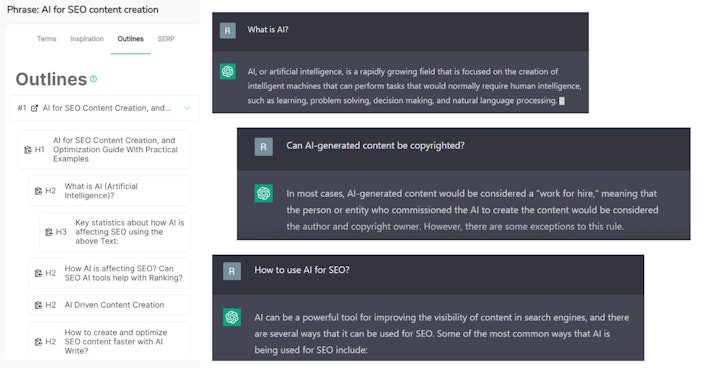The image size is (705, 368).
Task: Open the Inspiration tab
Action: click(x=87, y=39)
